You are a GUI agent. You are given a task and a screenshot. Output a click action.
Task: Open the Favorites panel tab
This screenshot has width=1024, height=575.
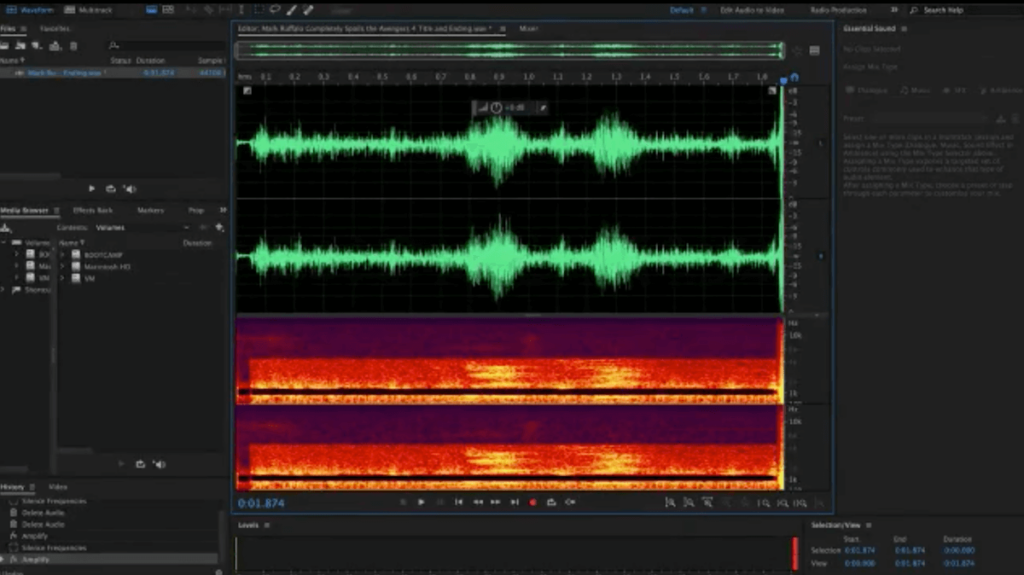(54, 29)
